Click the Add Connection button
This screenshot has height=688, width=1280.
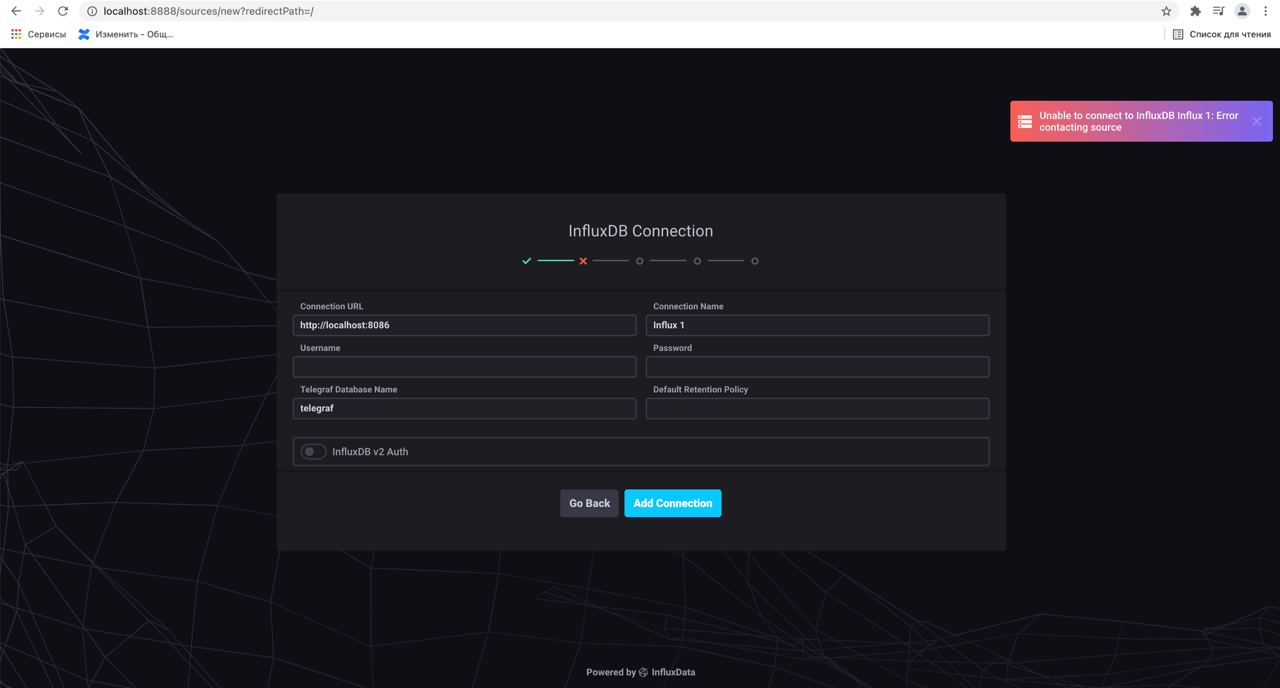point(673,503)
